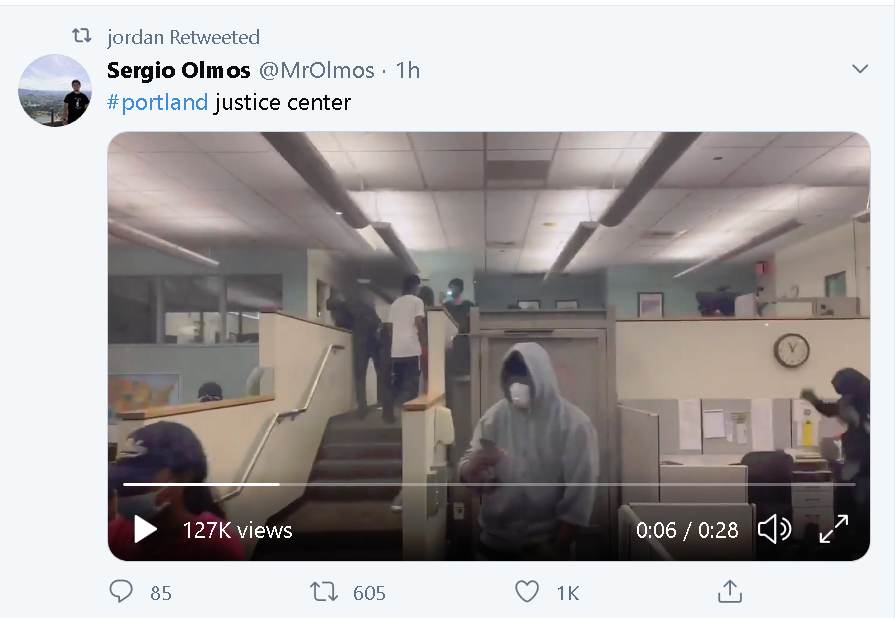895x618 pixels.
Task: Click jordan Retweeted label
Action: [x=183, y=37]
